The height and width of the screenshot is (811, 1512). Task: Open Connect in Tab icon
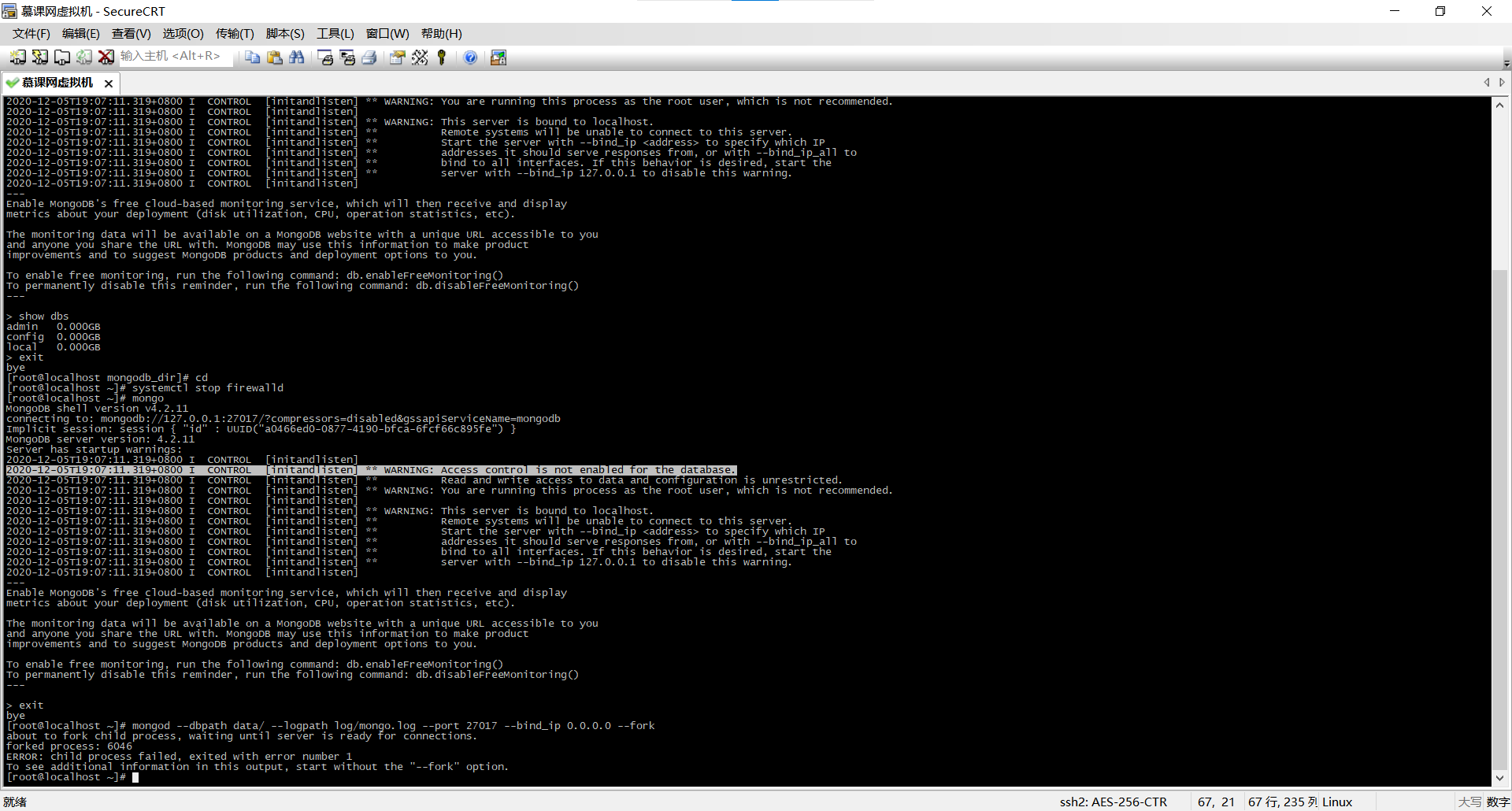tap(61, 57)
